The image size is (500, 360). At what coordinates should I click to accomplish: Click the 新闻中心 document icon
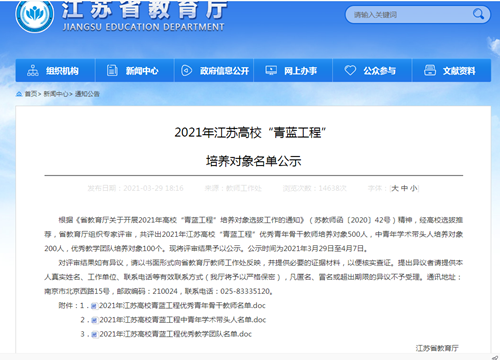(112, 70)
